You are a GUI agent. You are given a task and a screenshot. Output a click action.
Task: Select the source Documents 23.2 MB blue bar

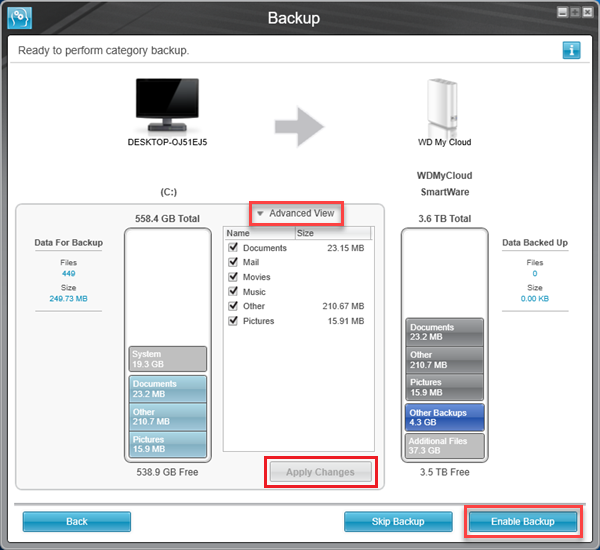tap(168, 388)
